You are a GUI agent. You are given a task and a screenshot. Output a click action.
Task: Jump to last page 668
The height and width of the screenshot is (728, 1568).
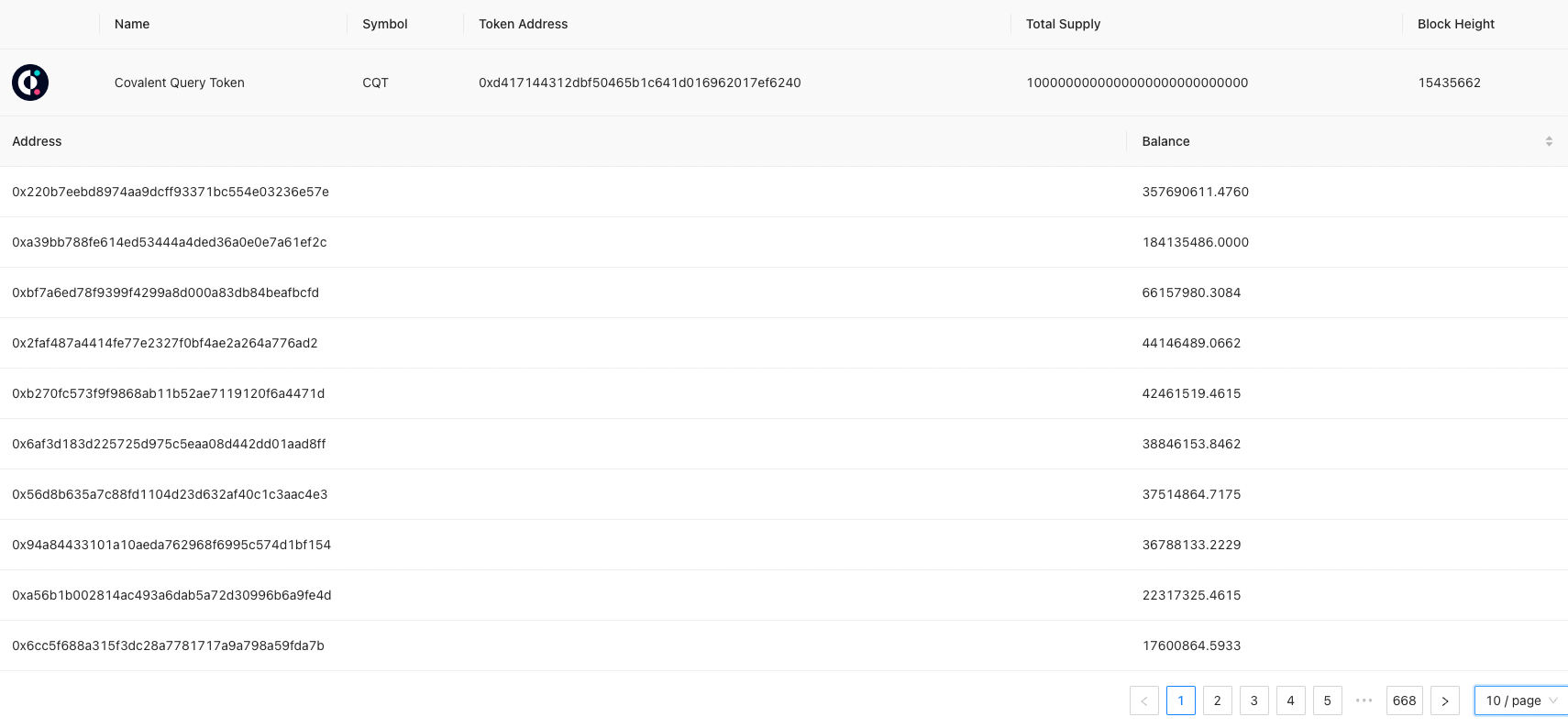[1405, 700]
